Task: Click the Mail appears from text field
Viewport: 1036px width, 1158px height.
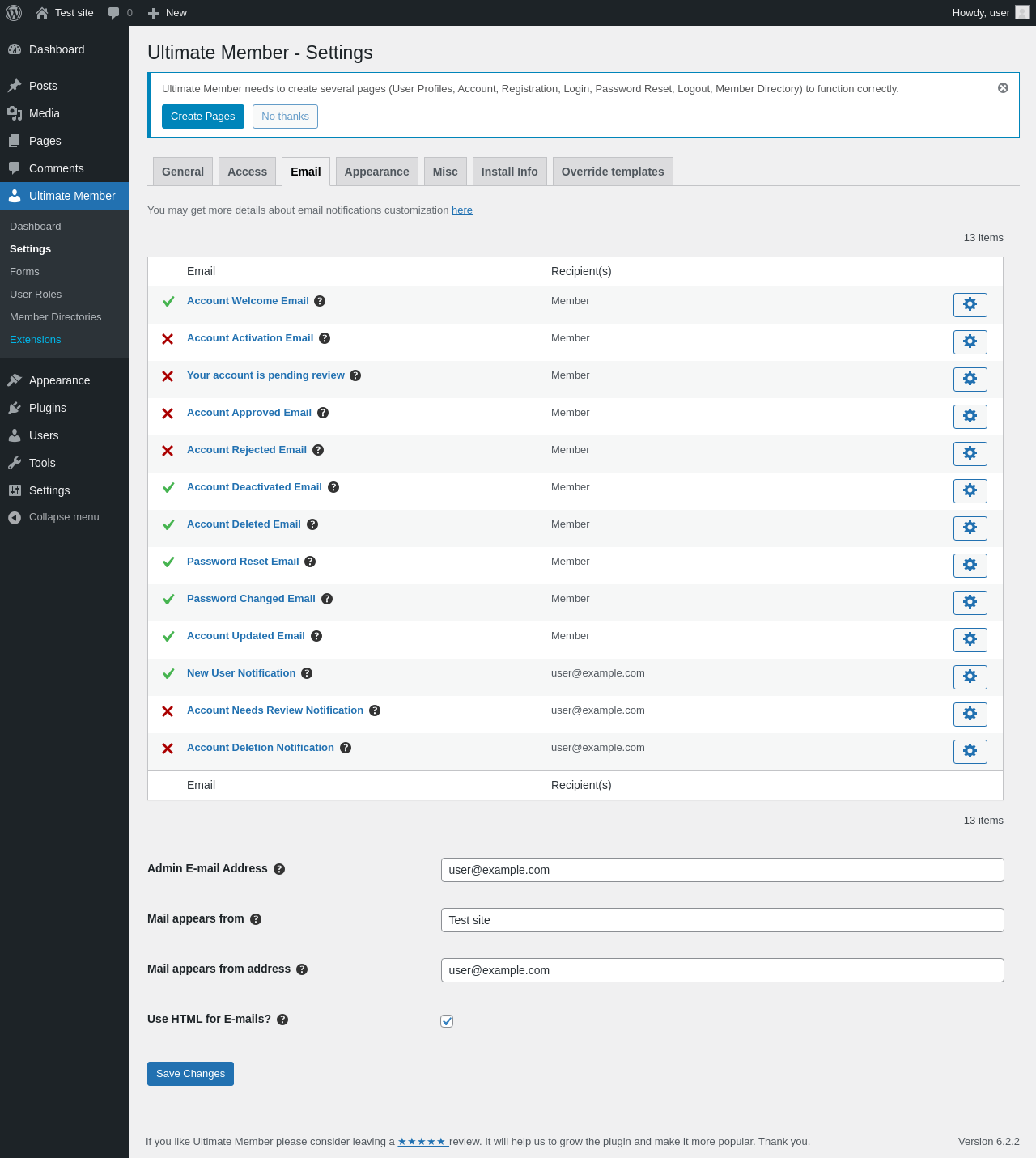Action: click(722, 920)
